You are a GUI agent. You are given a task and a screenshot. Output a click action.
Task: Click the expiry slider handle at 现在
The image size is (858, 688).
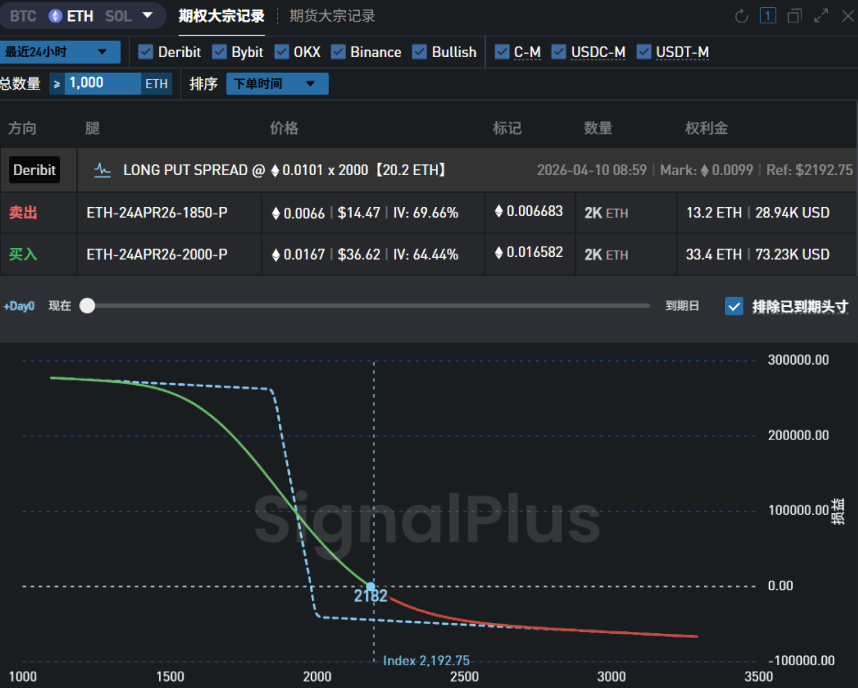point(87,306)
